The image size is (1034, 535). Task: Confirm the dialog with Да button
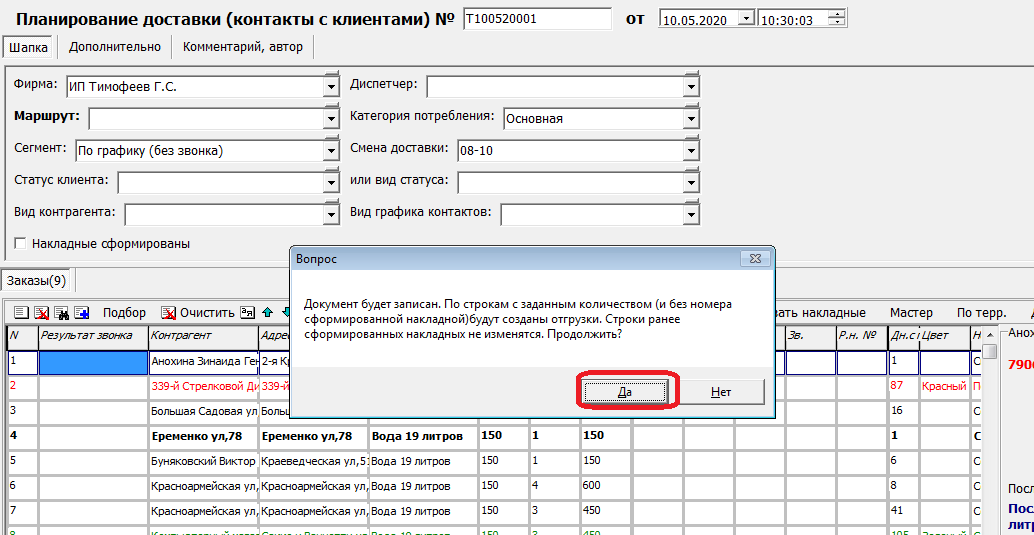coord(624,392)
